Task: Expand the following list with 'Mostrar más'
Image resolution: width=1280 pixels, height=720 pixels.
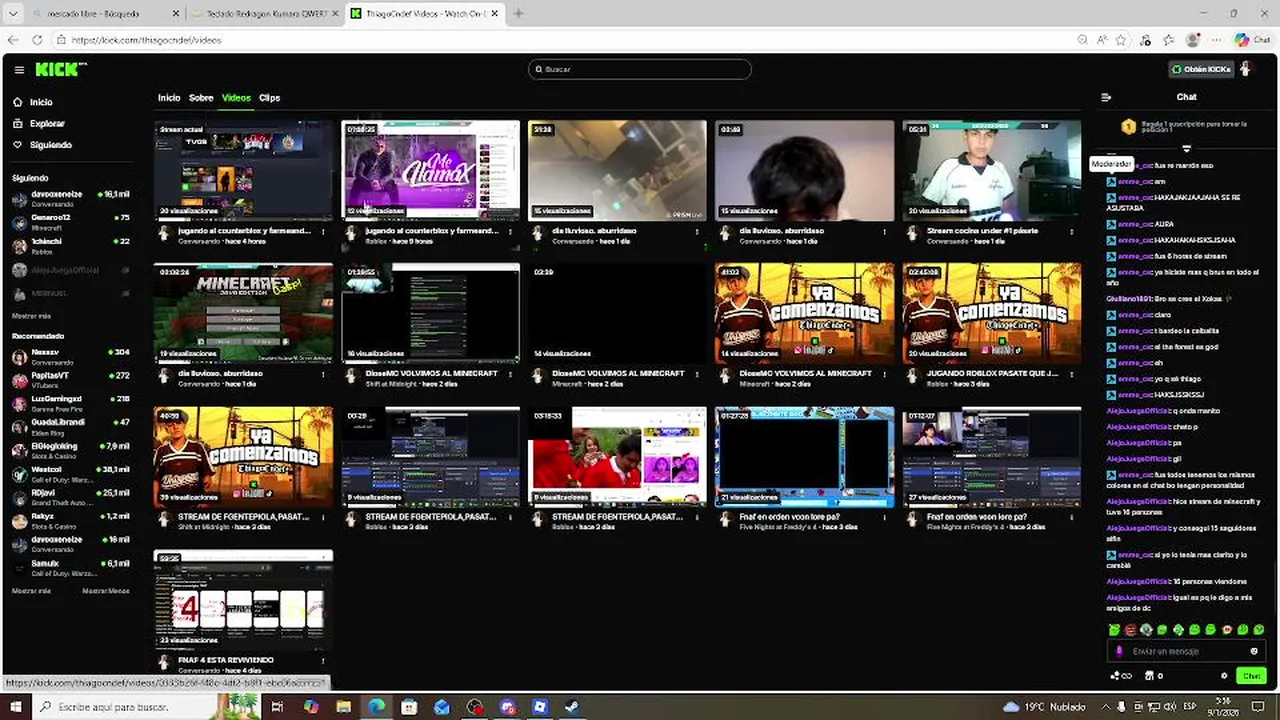Action: tap(31, 316)
